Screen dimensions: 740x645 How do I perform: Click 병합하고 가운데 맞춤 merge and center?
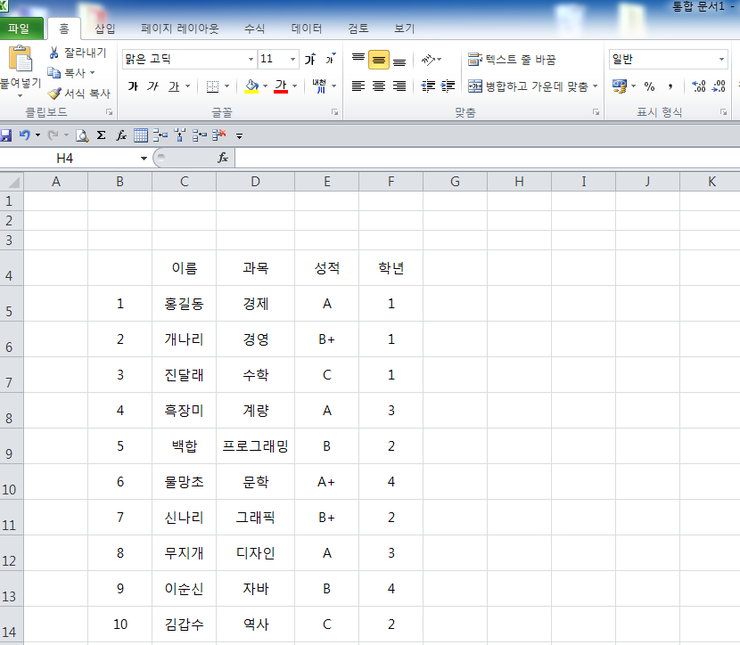point(527,86)
